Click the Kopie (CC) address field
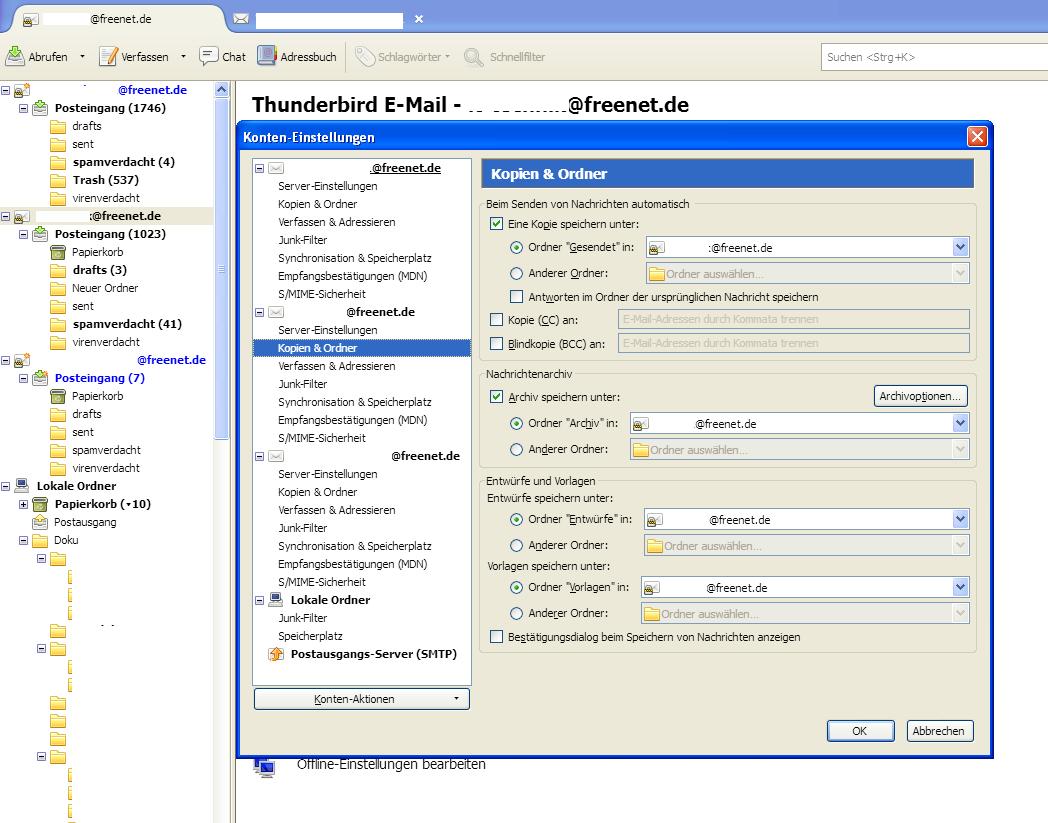The image size is (1048, 823). click(x=793, y=319)
